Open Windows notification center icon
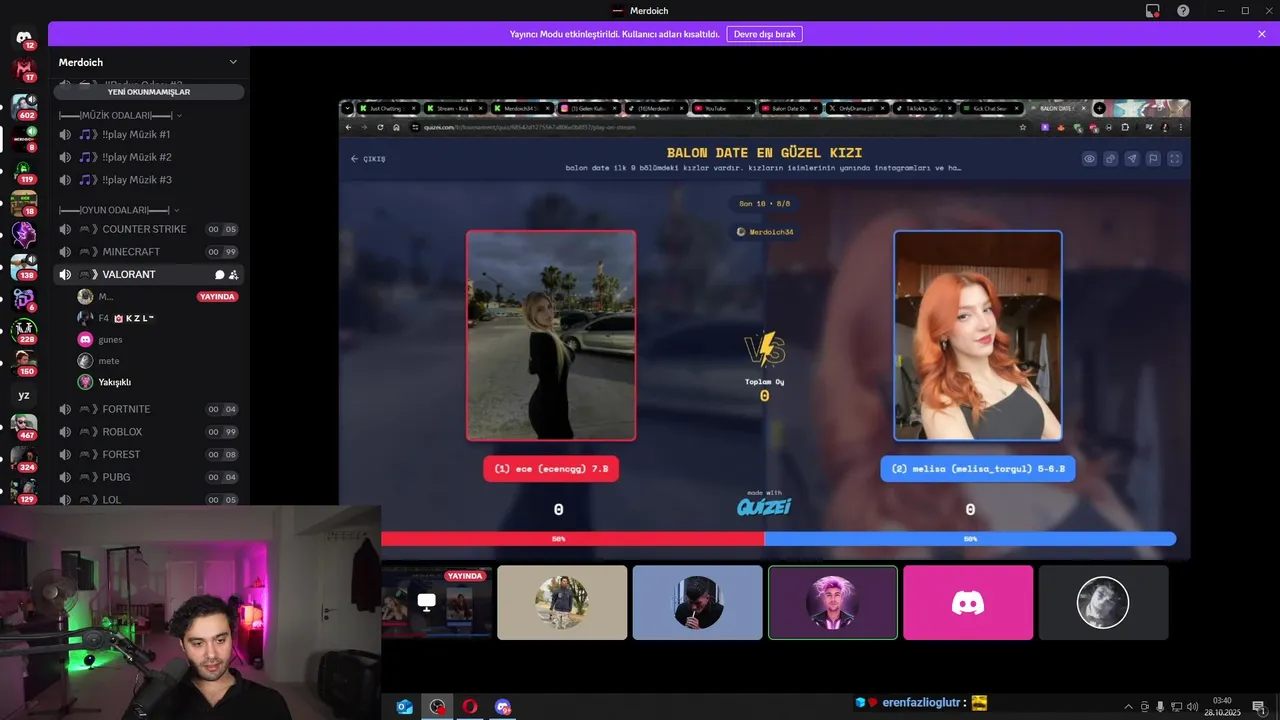Viewport: 1280px width, 720px height. tap(1258, 707)
